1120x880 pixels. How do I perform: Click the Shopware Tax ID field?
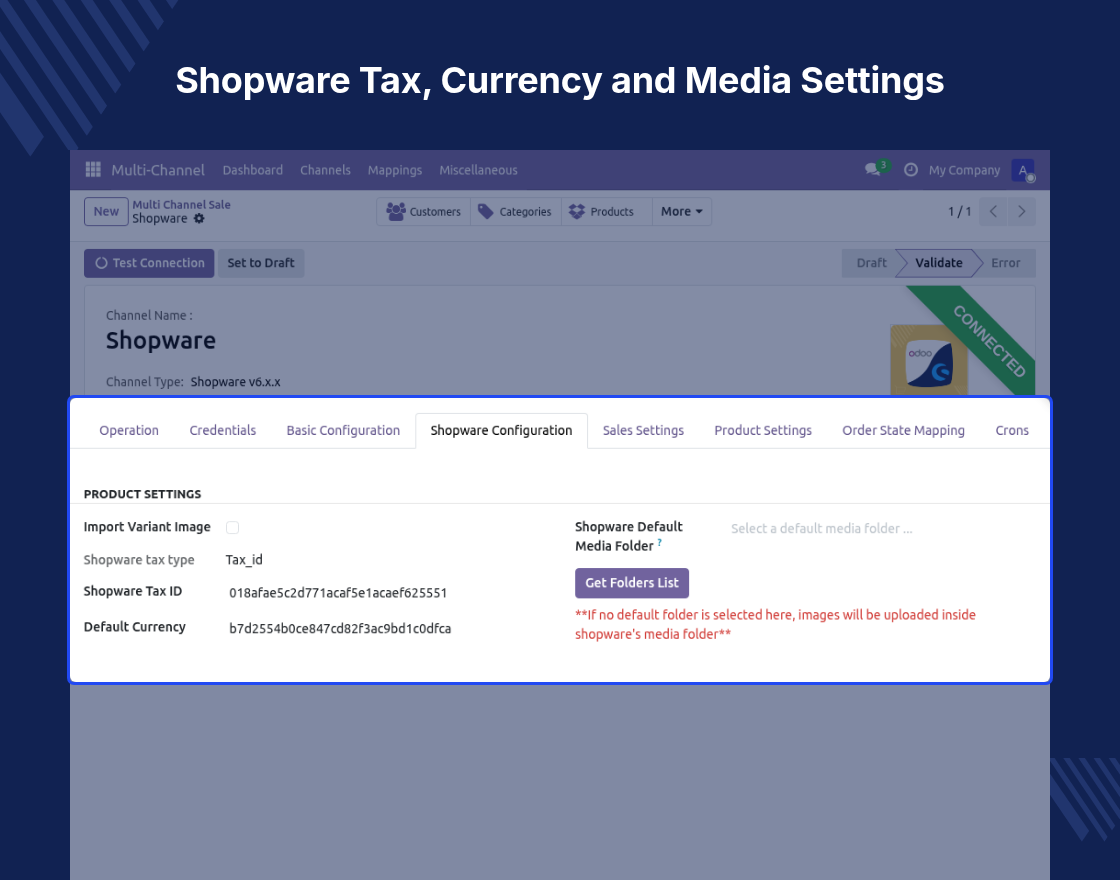[338, 593]
